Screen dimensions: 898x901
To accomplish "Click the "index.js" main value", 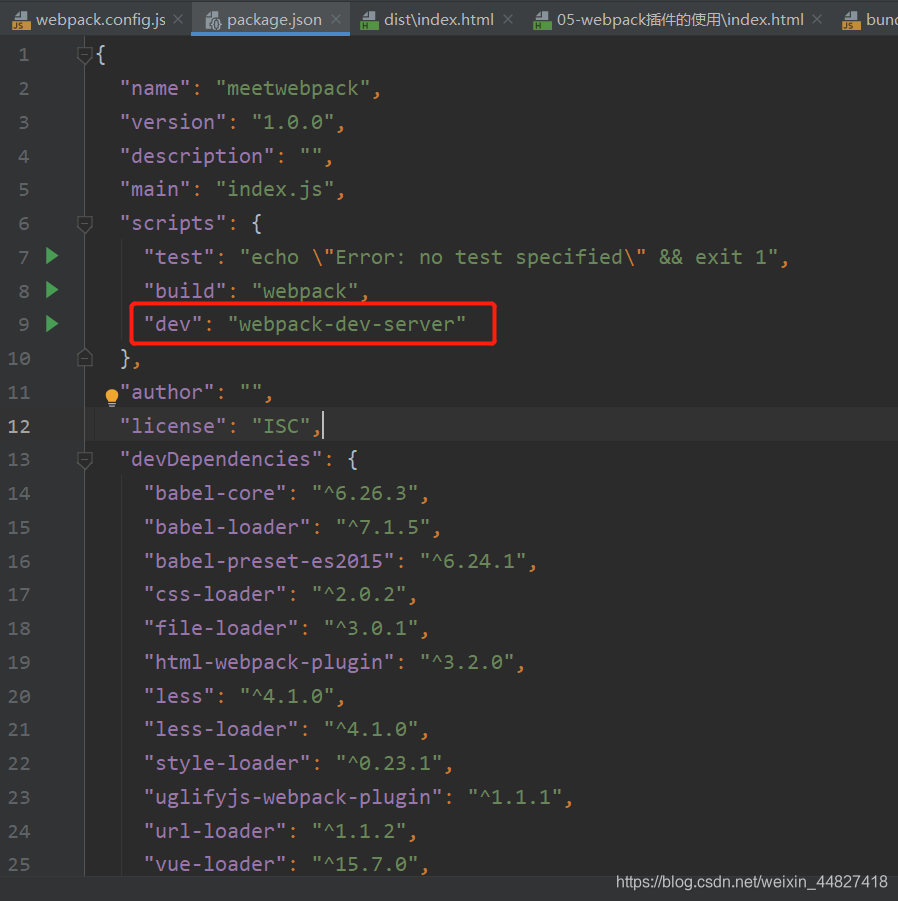I will click(275, 190).
